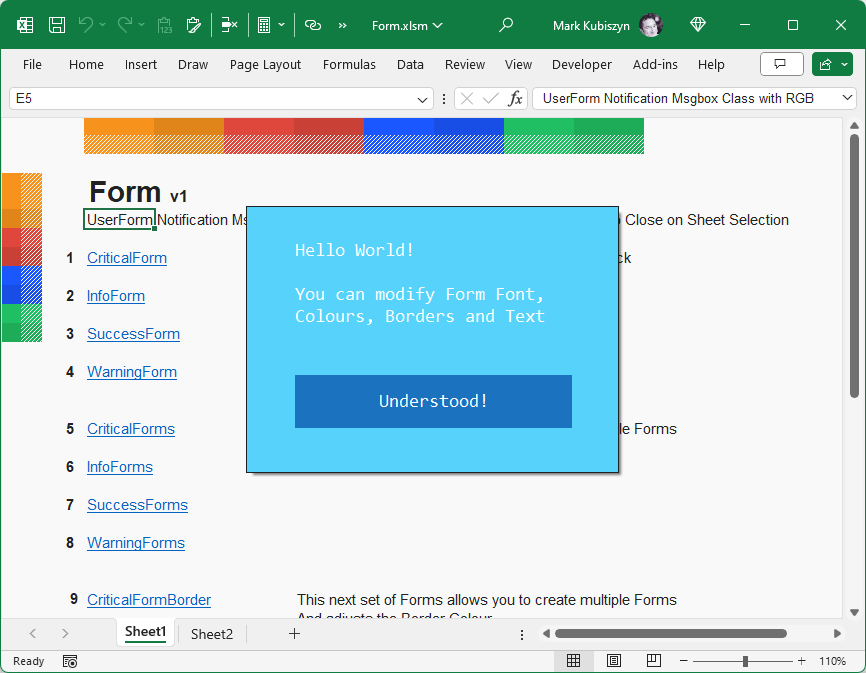Click the Save icon in title bar

tap(57, 25)
